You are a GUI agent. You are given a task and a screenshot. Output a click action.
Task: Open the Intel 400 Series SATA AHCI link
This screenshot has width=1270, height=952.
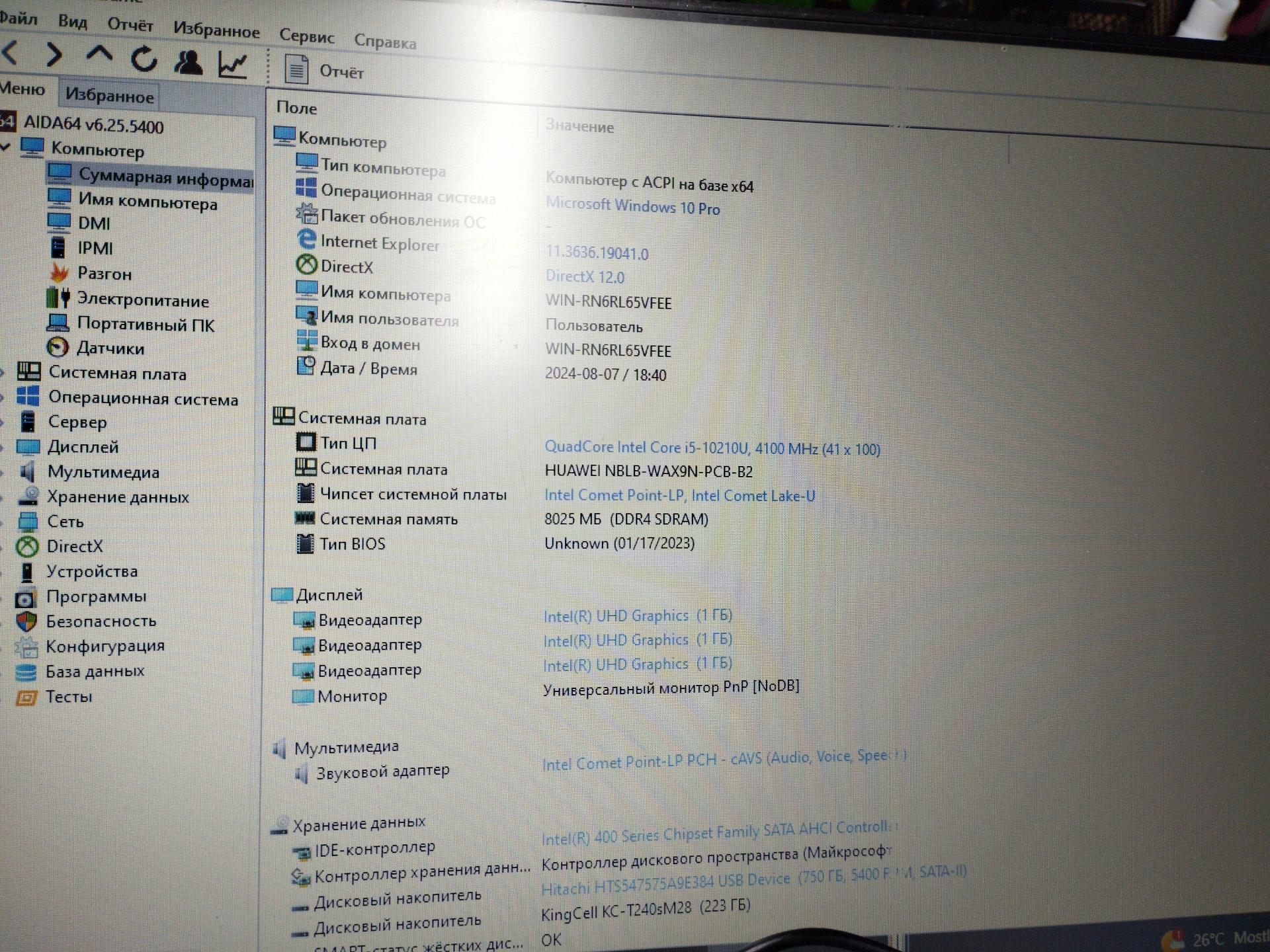(719, 832)
